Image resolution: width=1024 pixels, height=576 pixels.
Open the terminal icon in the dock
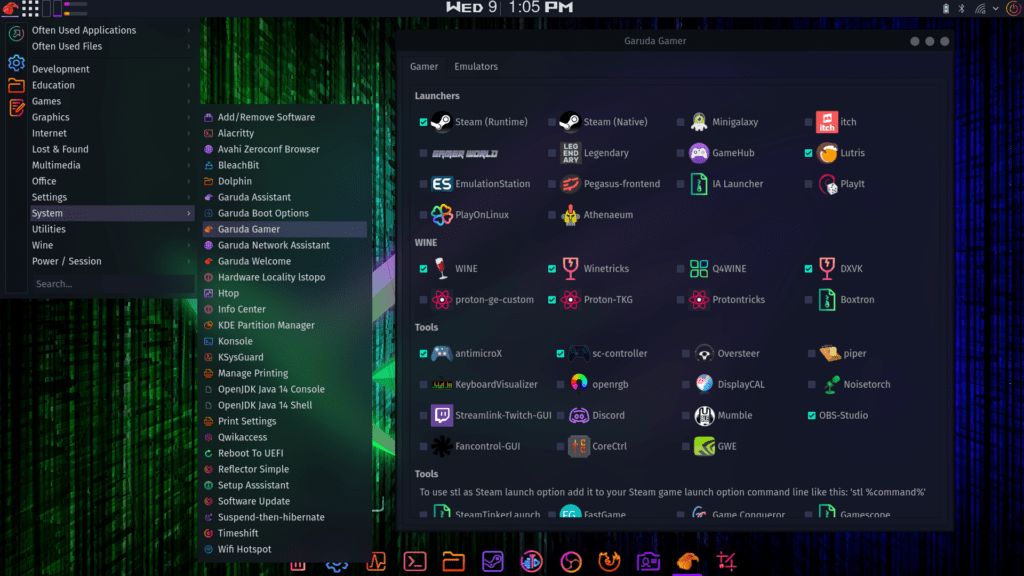[414, 562]
